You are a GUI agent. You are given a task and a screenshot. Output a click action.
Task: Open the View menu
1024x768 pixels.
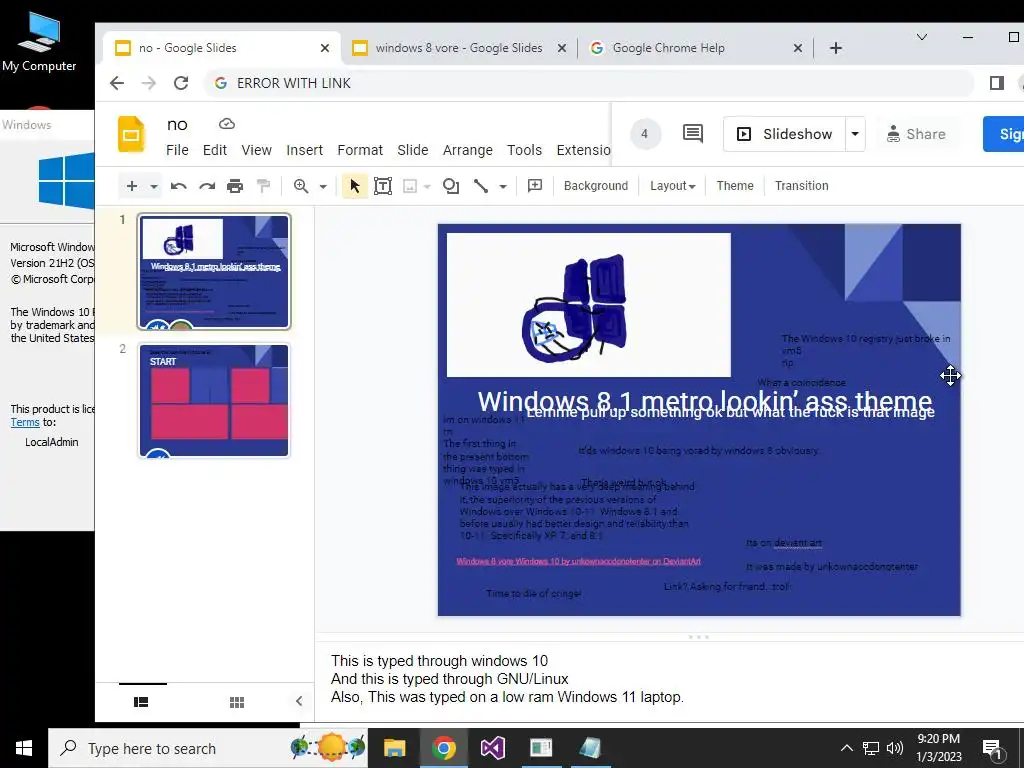[x=257, y=150]
